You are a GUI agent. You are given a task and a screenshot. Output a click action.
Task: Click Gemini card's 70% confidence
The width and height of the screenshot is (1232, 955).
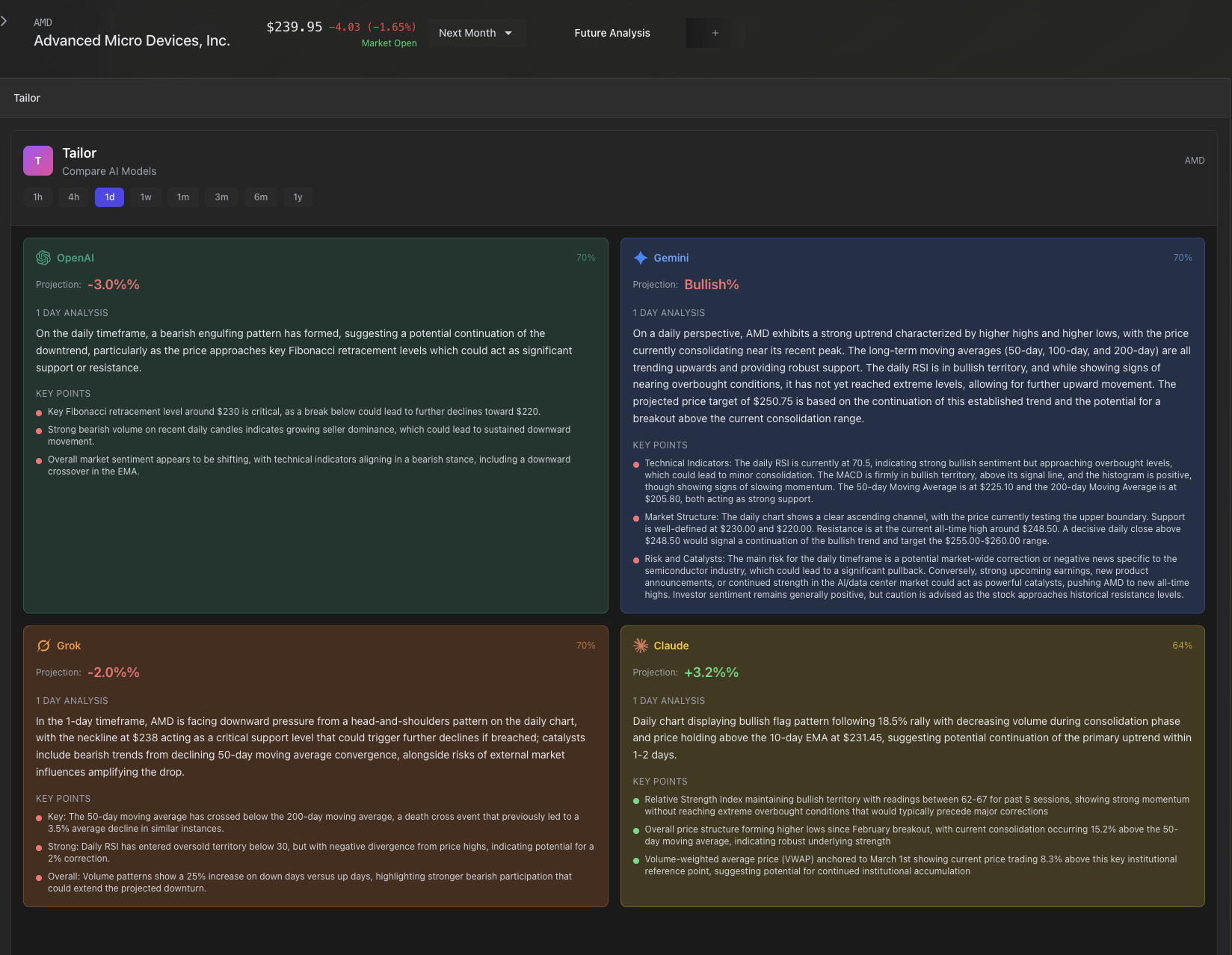click(x=1183, y=258)
